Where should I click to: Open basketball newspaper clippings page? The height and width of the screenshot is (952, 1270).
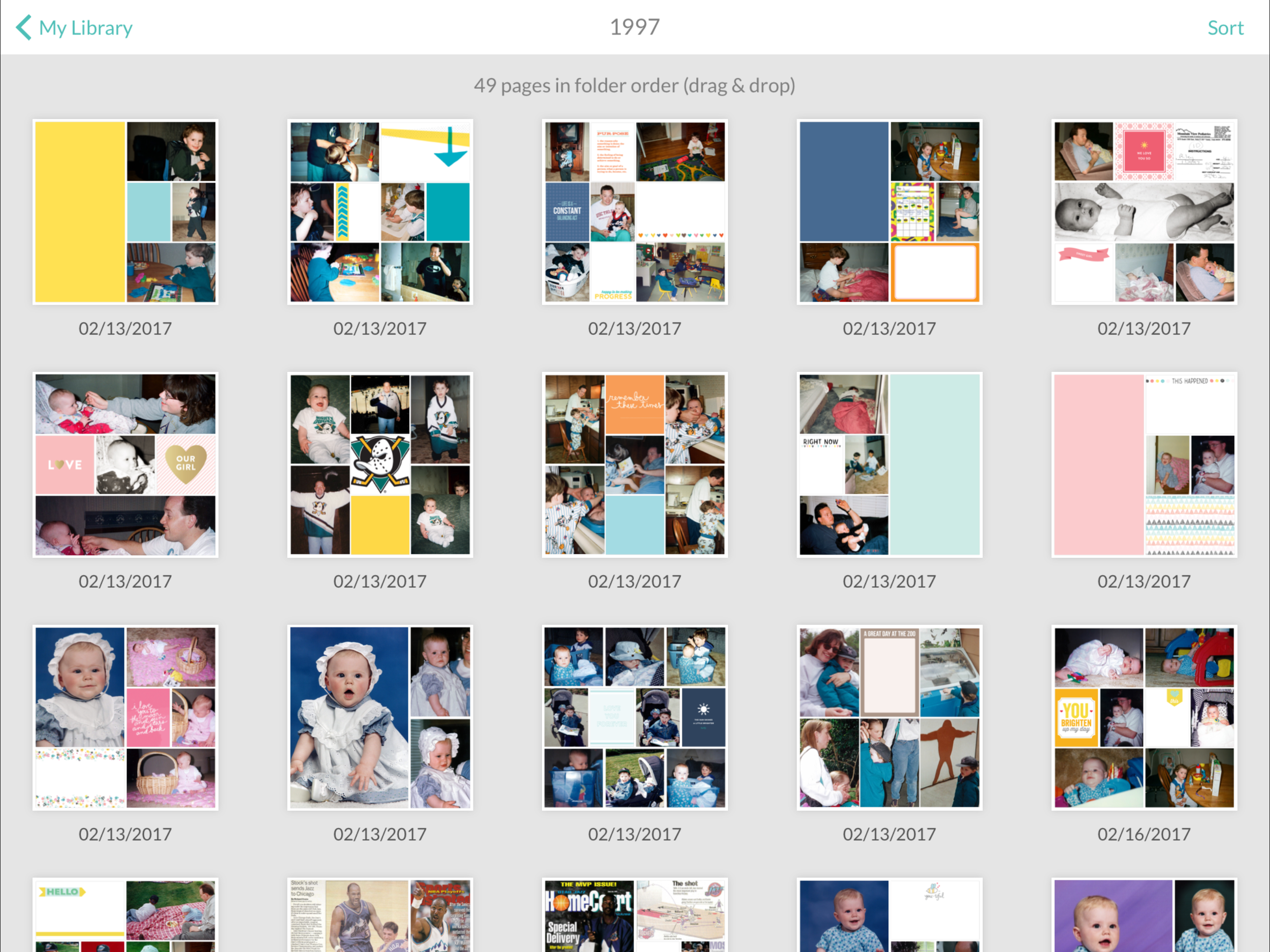[380, 915]
